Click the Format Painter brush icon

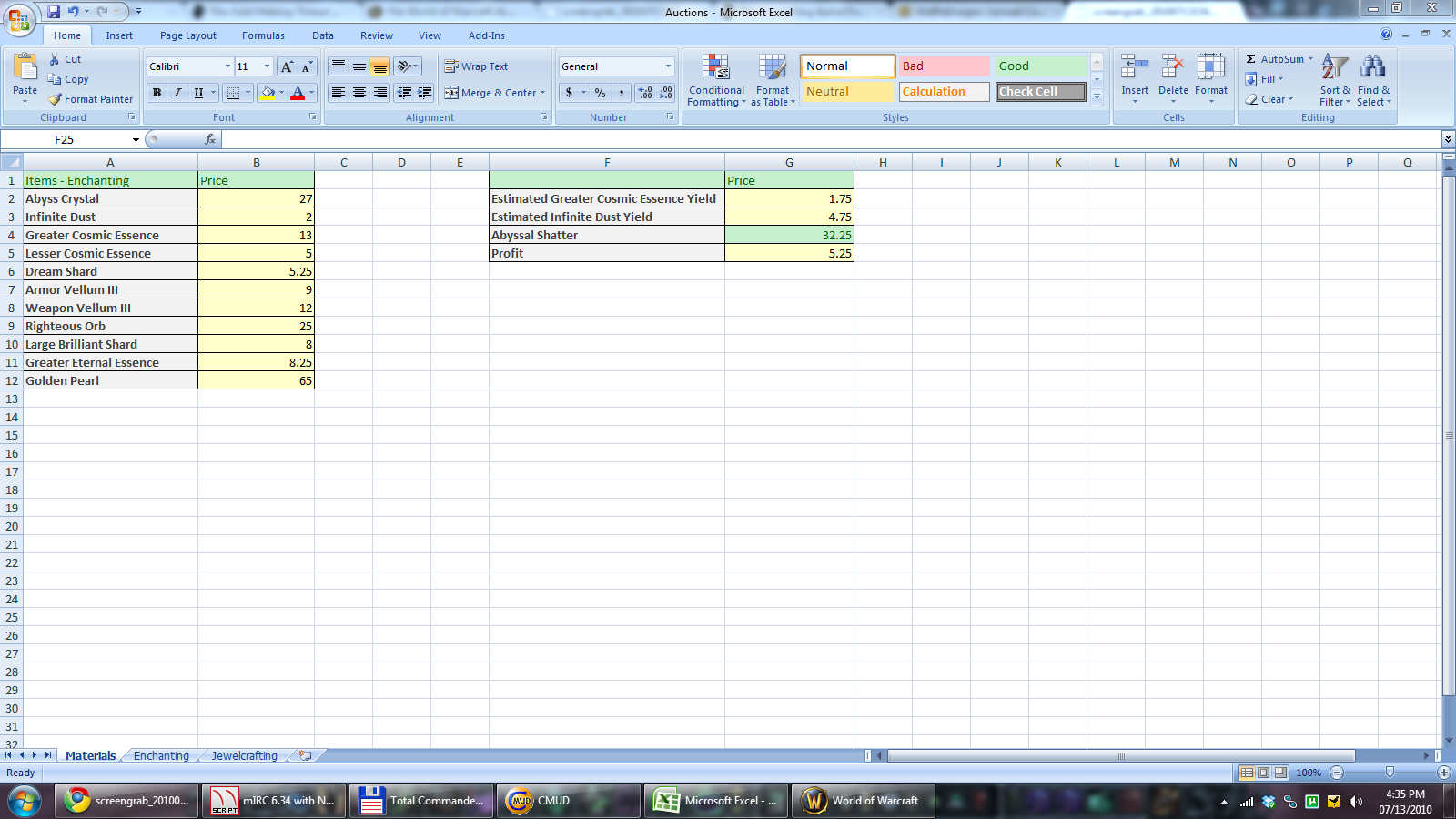[56, 99]
